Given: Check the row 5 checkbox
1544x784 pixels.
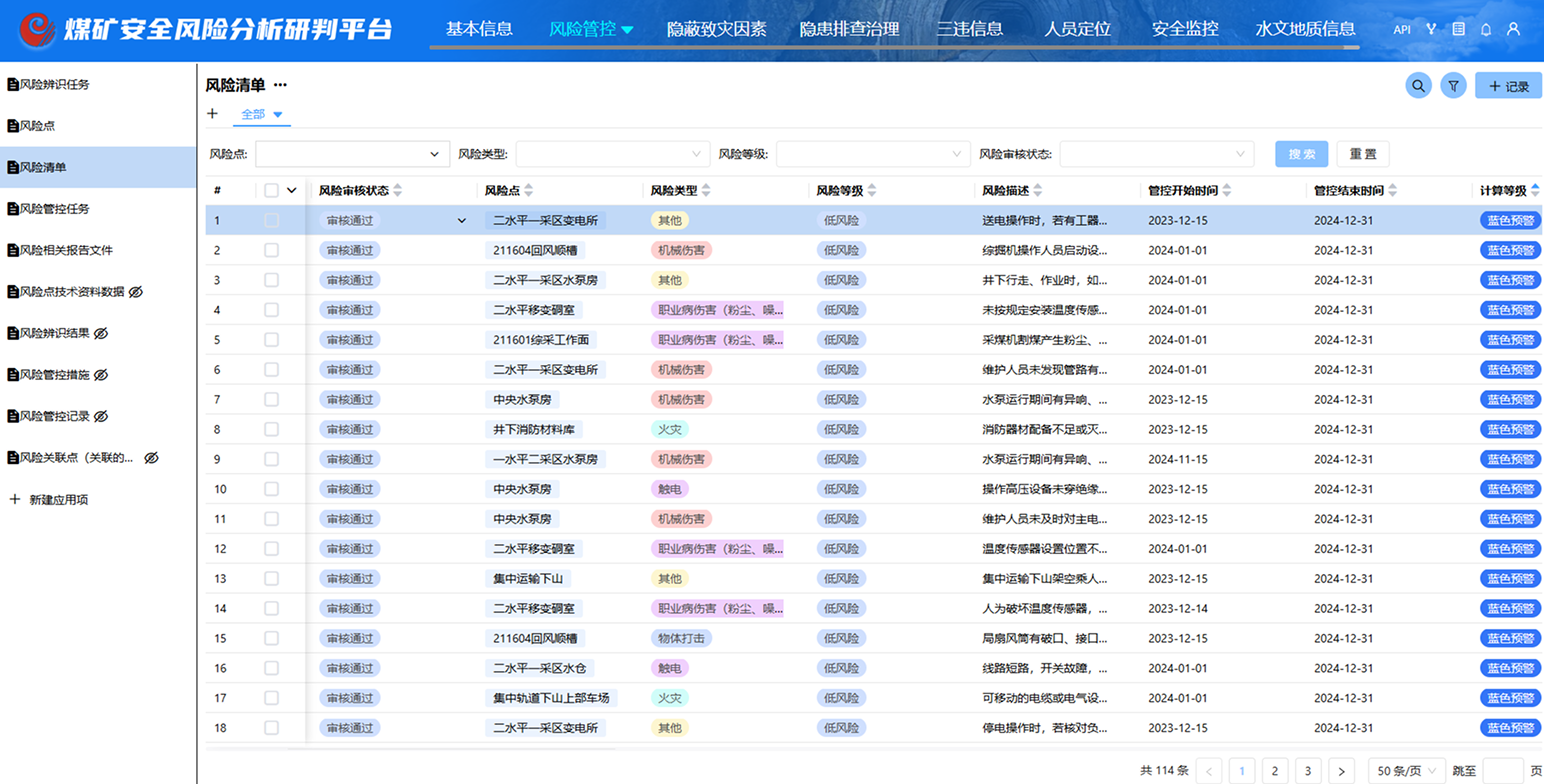Looking at the screenshot, I should click(x=271, y=340).
